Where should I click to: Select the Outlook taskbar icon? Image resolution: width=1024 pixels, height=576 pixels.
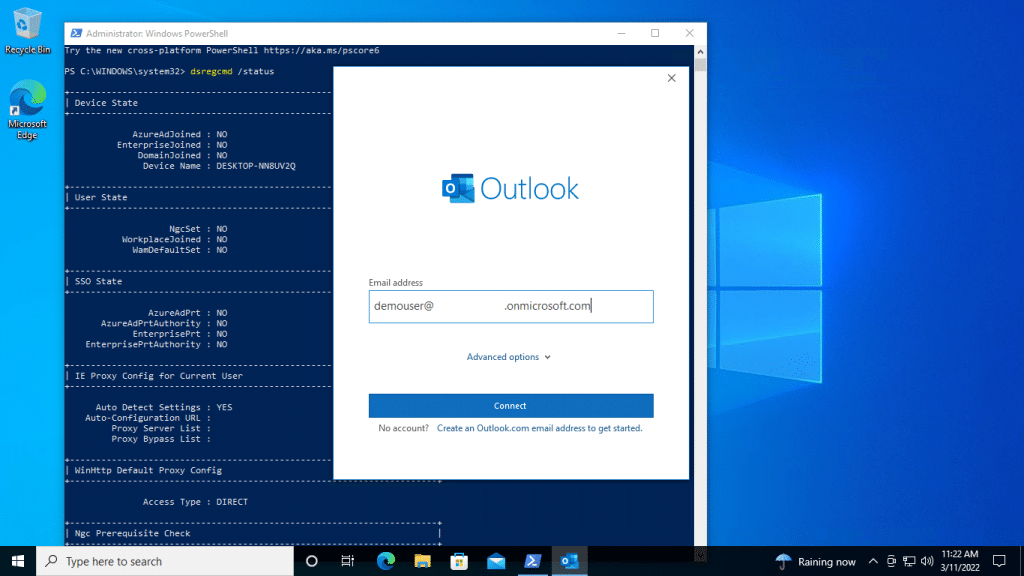569,561
